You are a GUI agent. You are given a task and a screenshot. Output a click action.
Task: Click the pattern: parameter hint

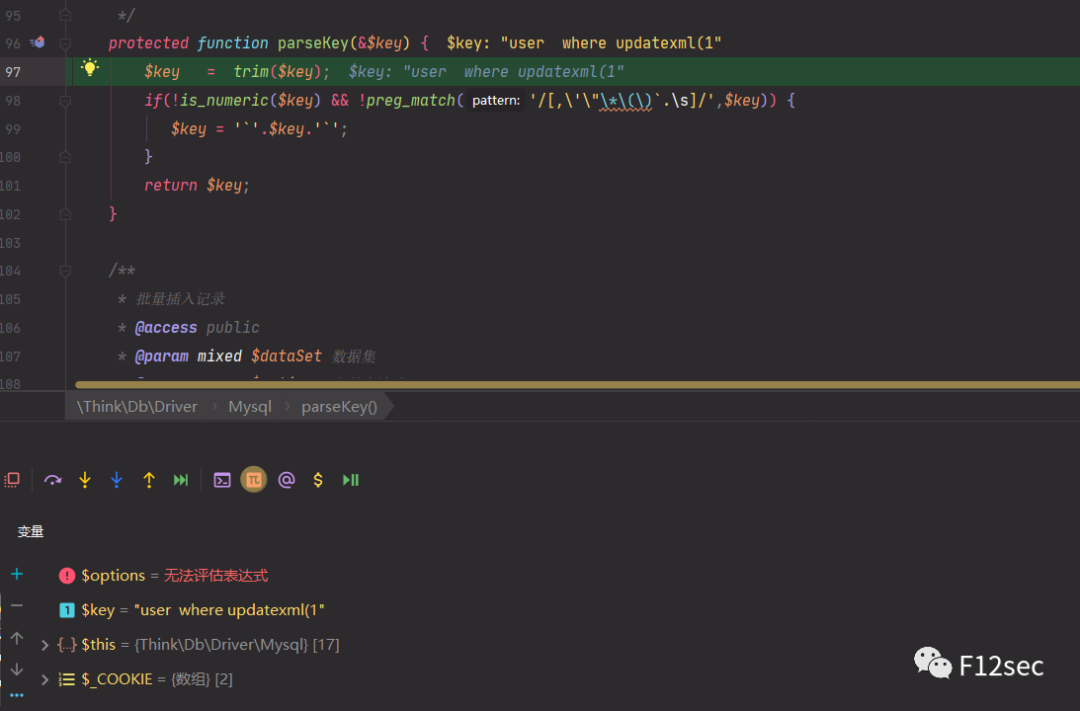495,101
